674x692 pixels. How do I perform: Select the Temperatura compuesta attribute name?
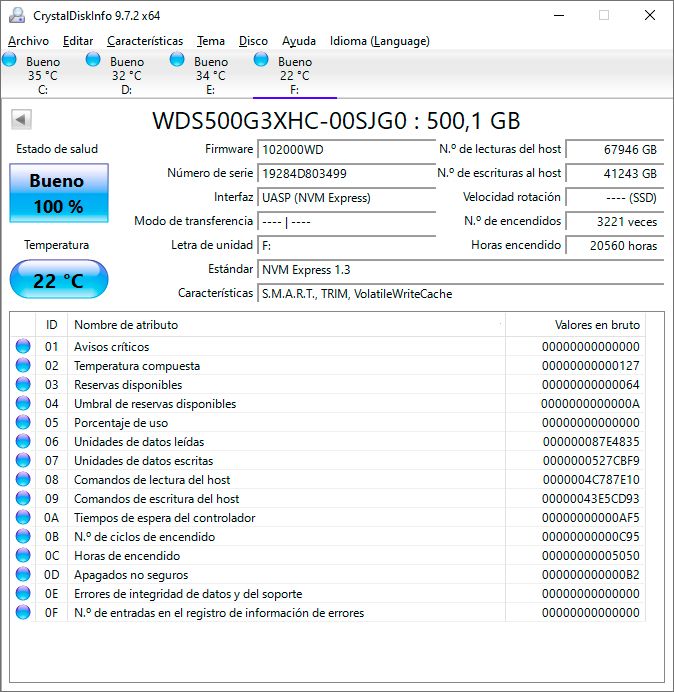137,366
